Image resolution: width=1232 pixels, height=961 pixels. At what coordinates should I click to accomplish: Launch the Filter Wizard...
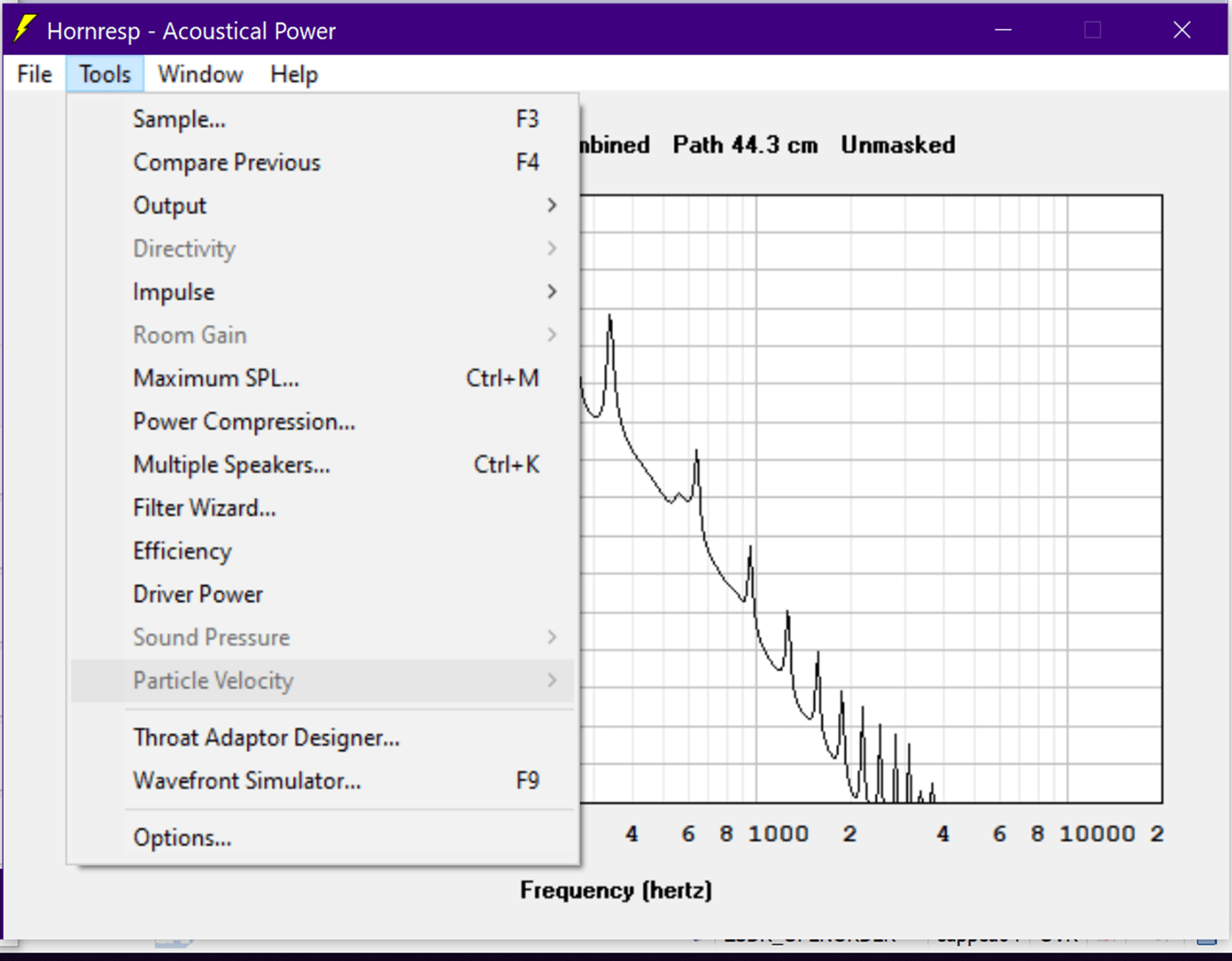tap(322, 507)
